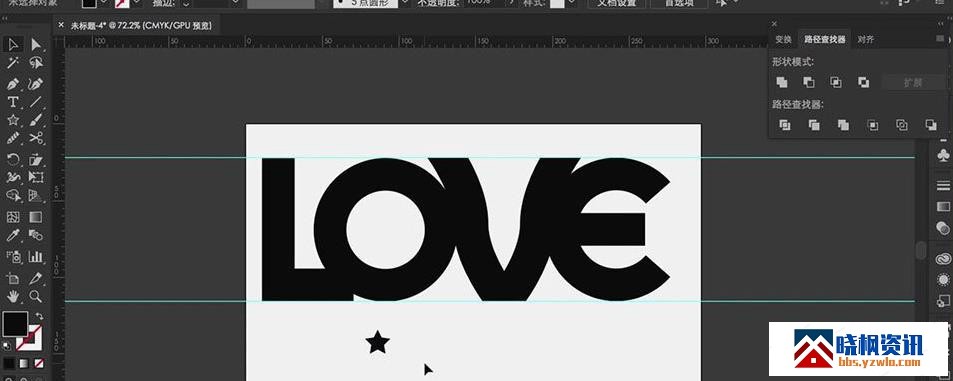Image resolution: width=953 pixels, height=381 pixels.
Task: Select the Width tool
Action: click(13, 177)
